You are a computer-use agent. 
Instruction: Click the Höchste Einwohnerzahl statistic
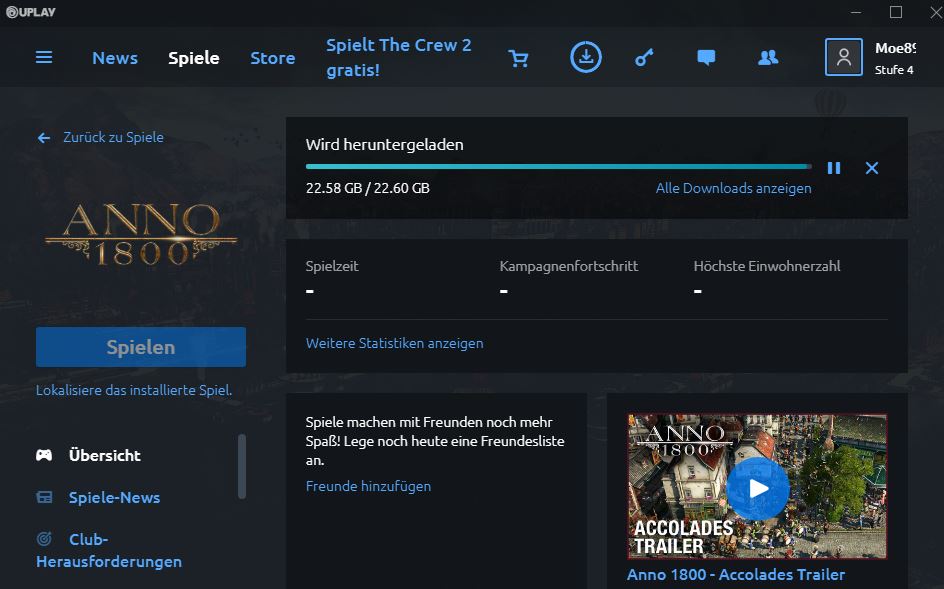[767, 266]
